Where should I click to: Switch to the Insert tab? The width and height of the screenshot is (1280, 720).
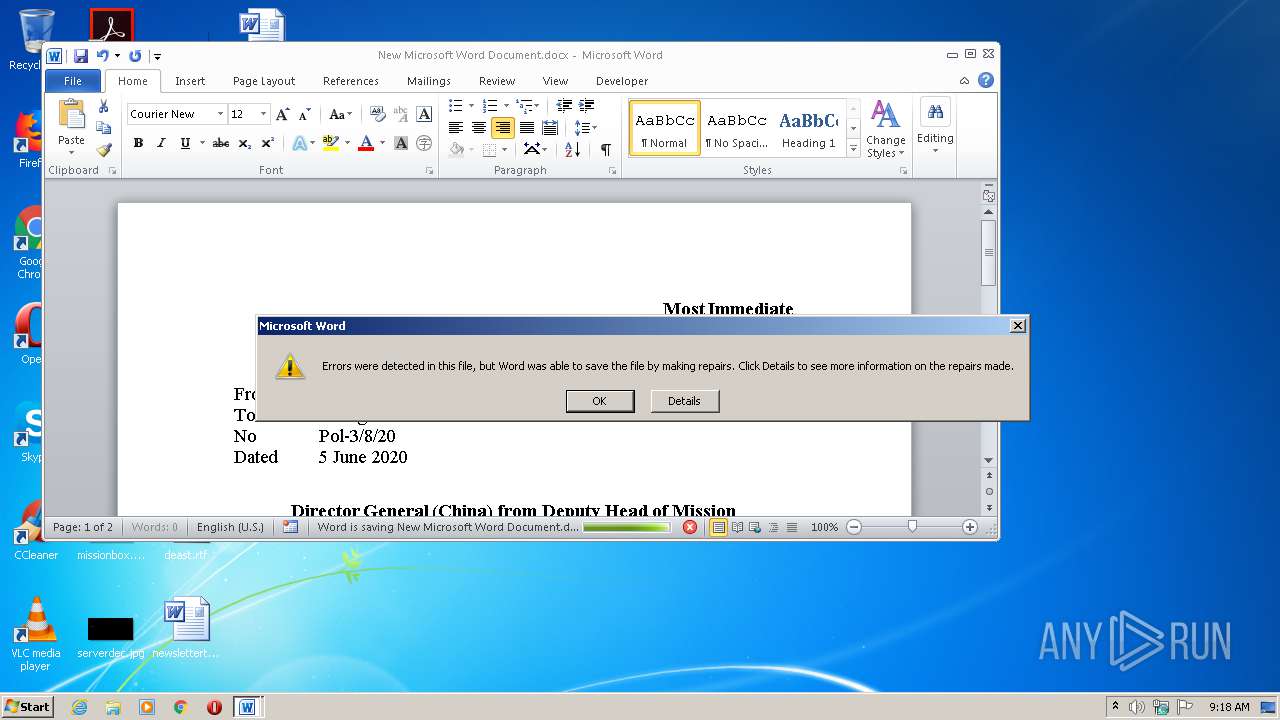(190, 81)
